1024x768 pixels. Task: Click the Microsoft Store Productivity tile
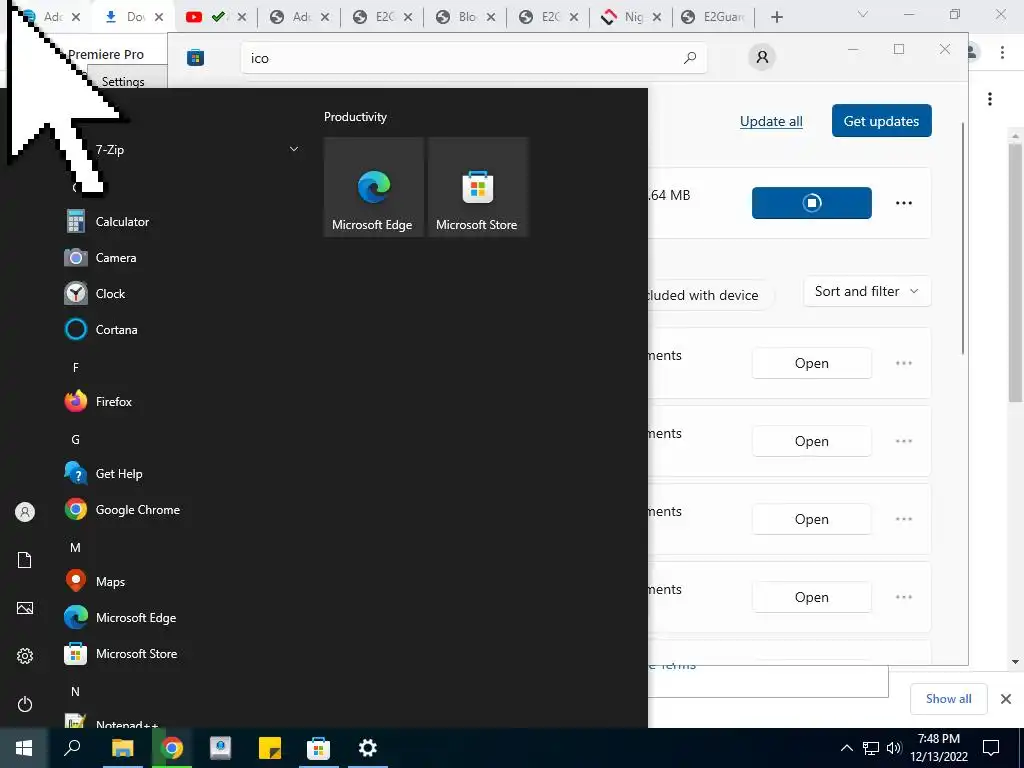[x=477, y=187]
